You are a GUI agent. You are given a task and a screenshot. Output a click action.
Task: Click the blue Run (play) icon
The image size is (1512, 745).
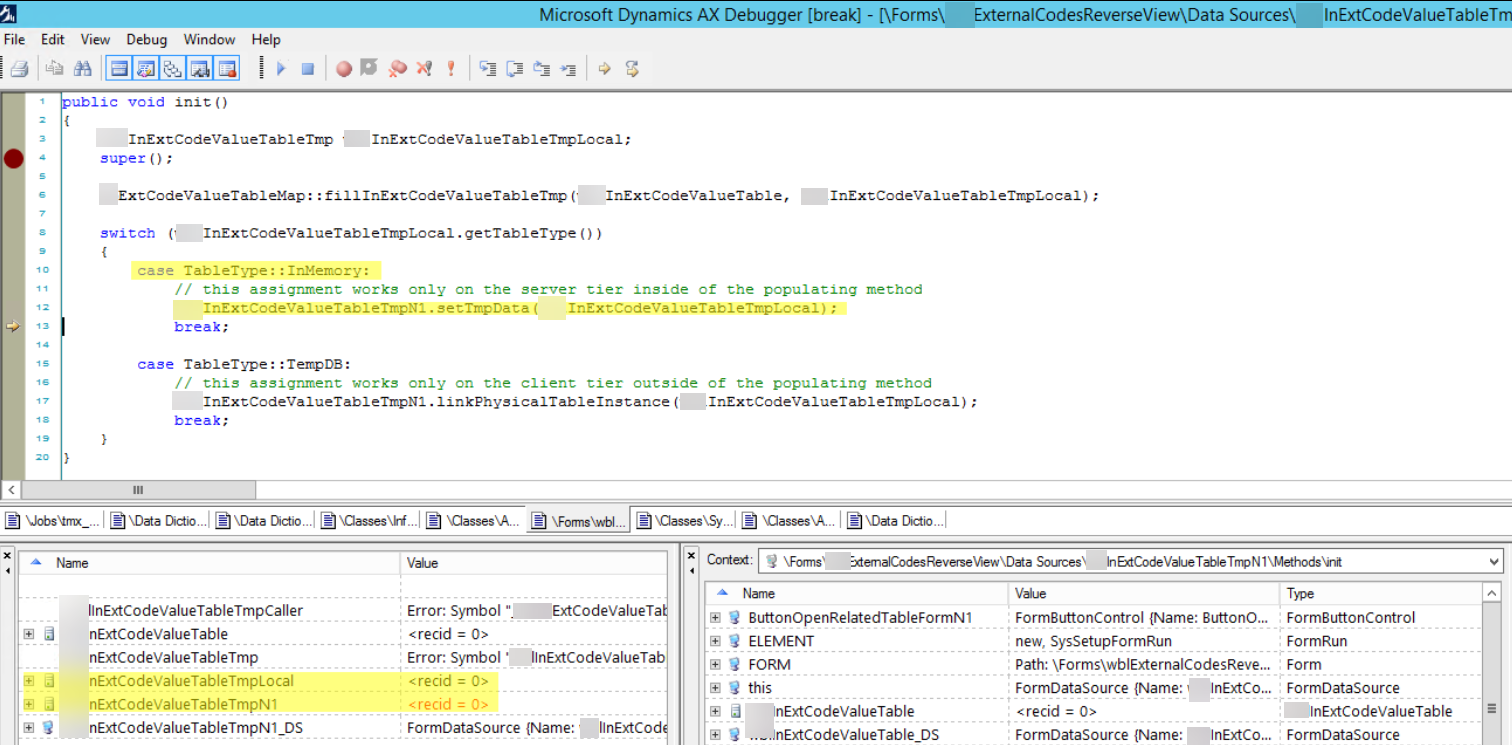coord(281,68)
